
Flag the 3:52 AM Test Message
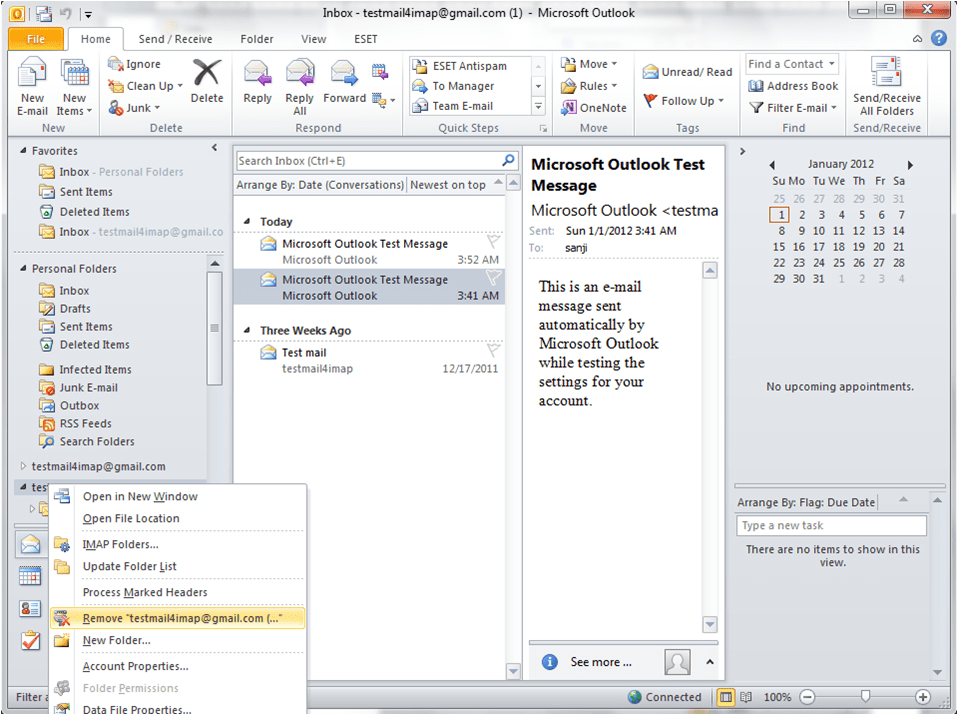493,241
